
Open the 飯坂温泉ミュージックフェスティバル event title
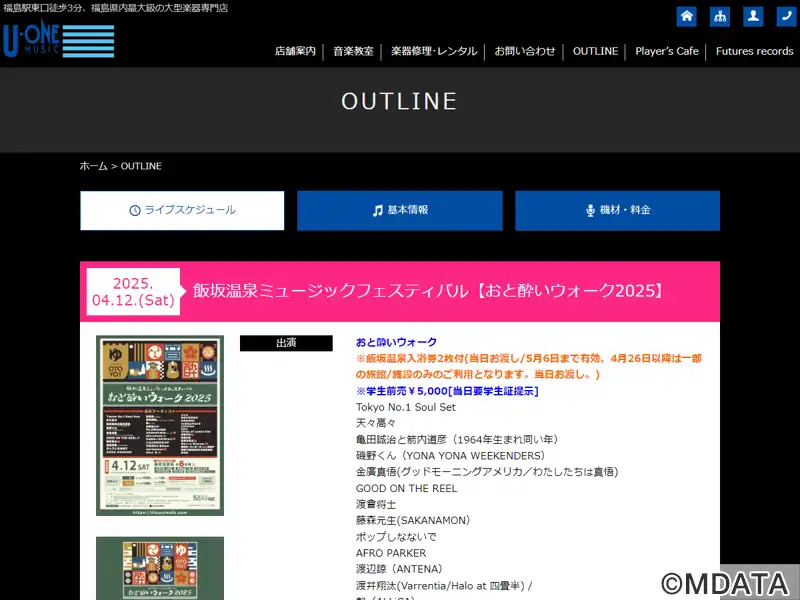(429, 291)
